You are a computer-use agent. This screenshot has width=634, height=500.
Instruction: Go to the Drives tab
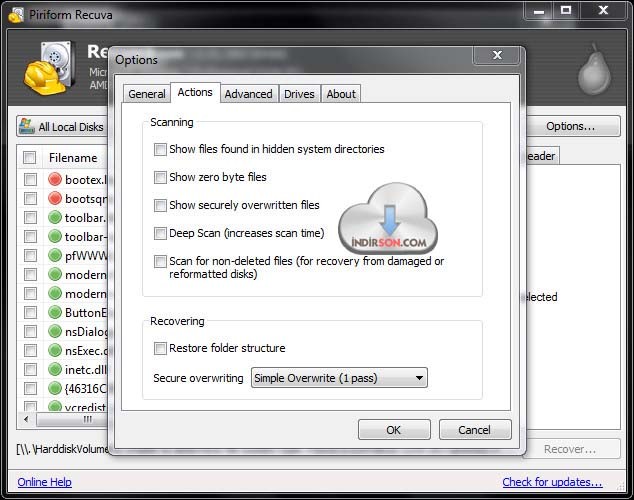coord(299,94)
